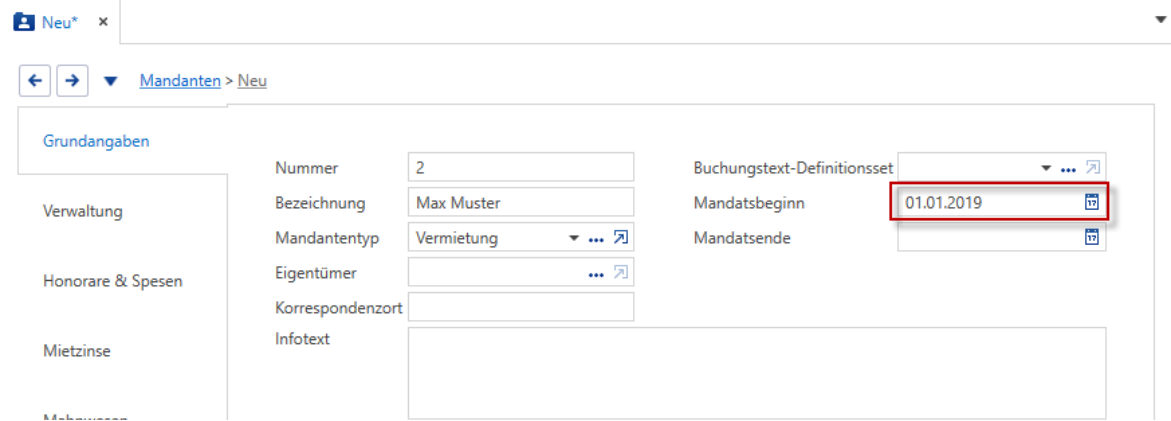Image resolution: width=1171 pixels, height=421 pixels.
Task: Go back with the left arrow button
Action: (x=35, y=81)
